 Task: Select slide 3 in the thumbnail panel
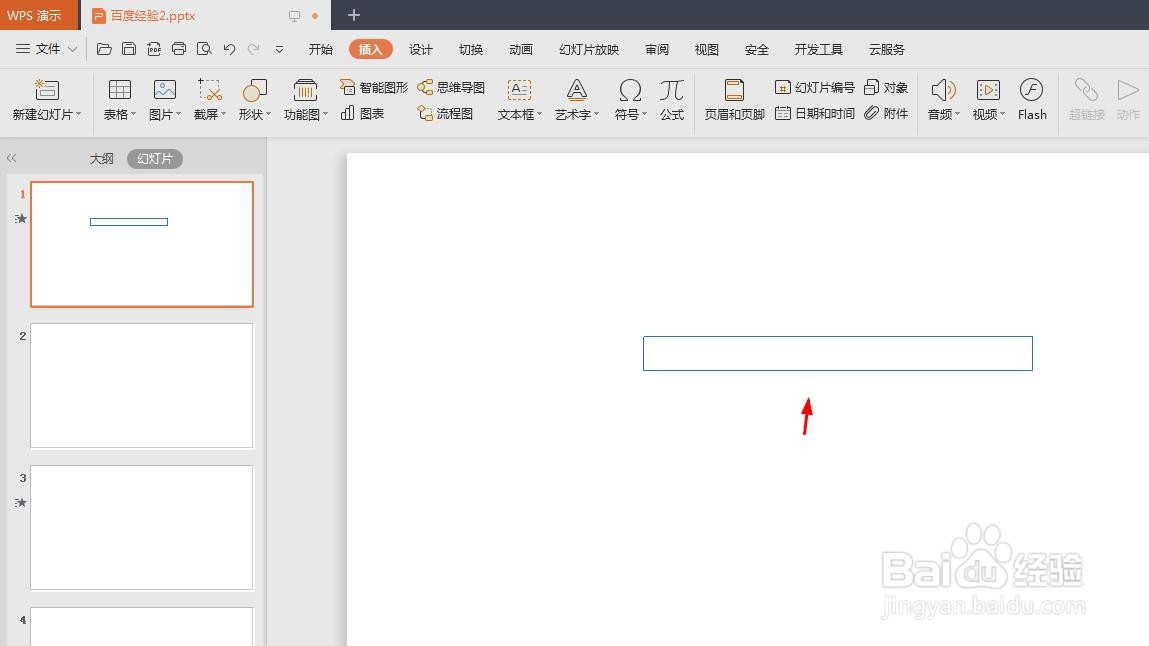(141, 528)
